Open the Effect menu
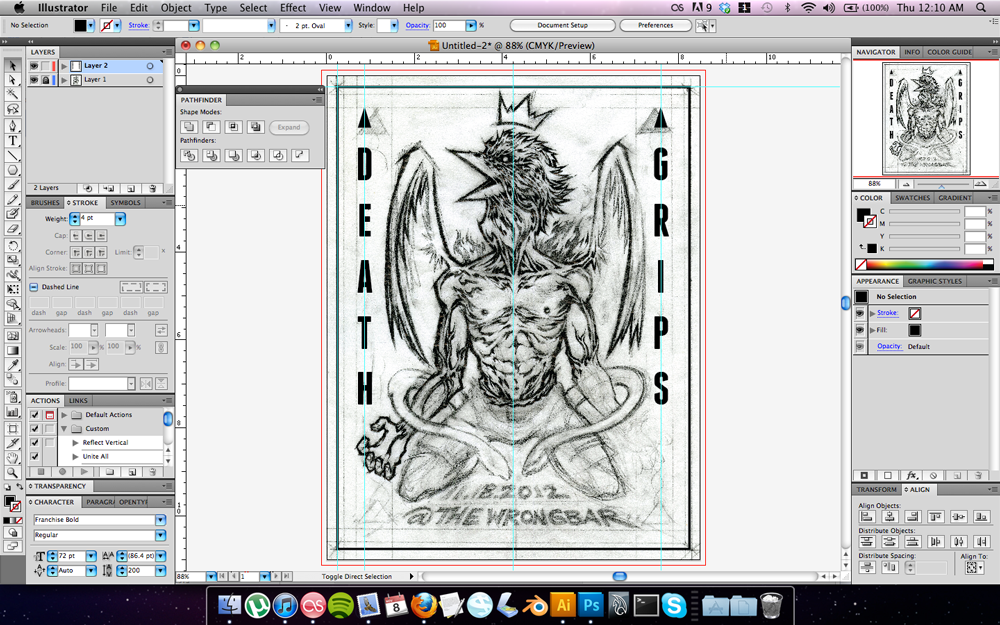The width and height of the screenshot is (1000, 625). click(293, 8)
